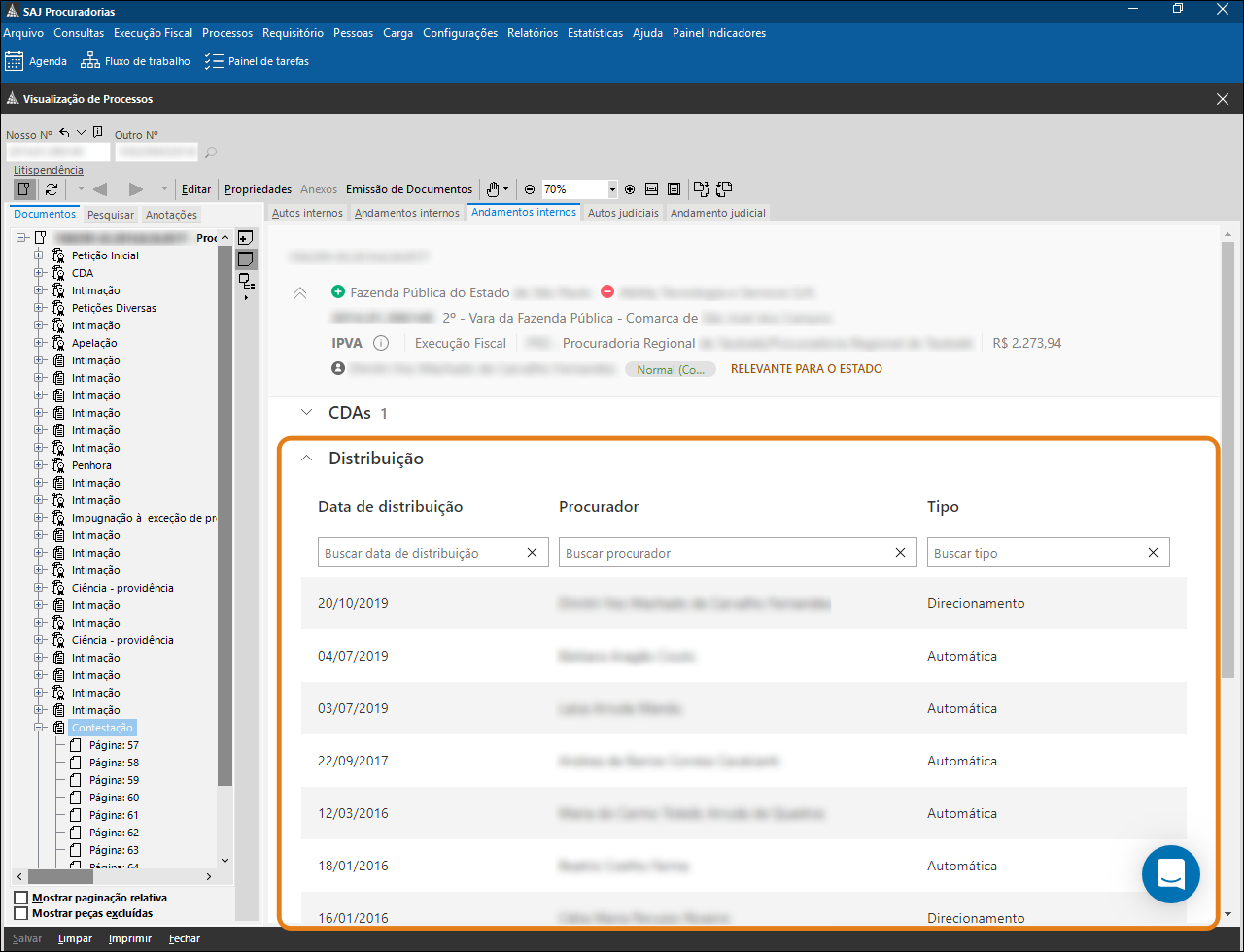Click the Editar button
Screen dimensions: 1244x952
tap(196, 189)
